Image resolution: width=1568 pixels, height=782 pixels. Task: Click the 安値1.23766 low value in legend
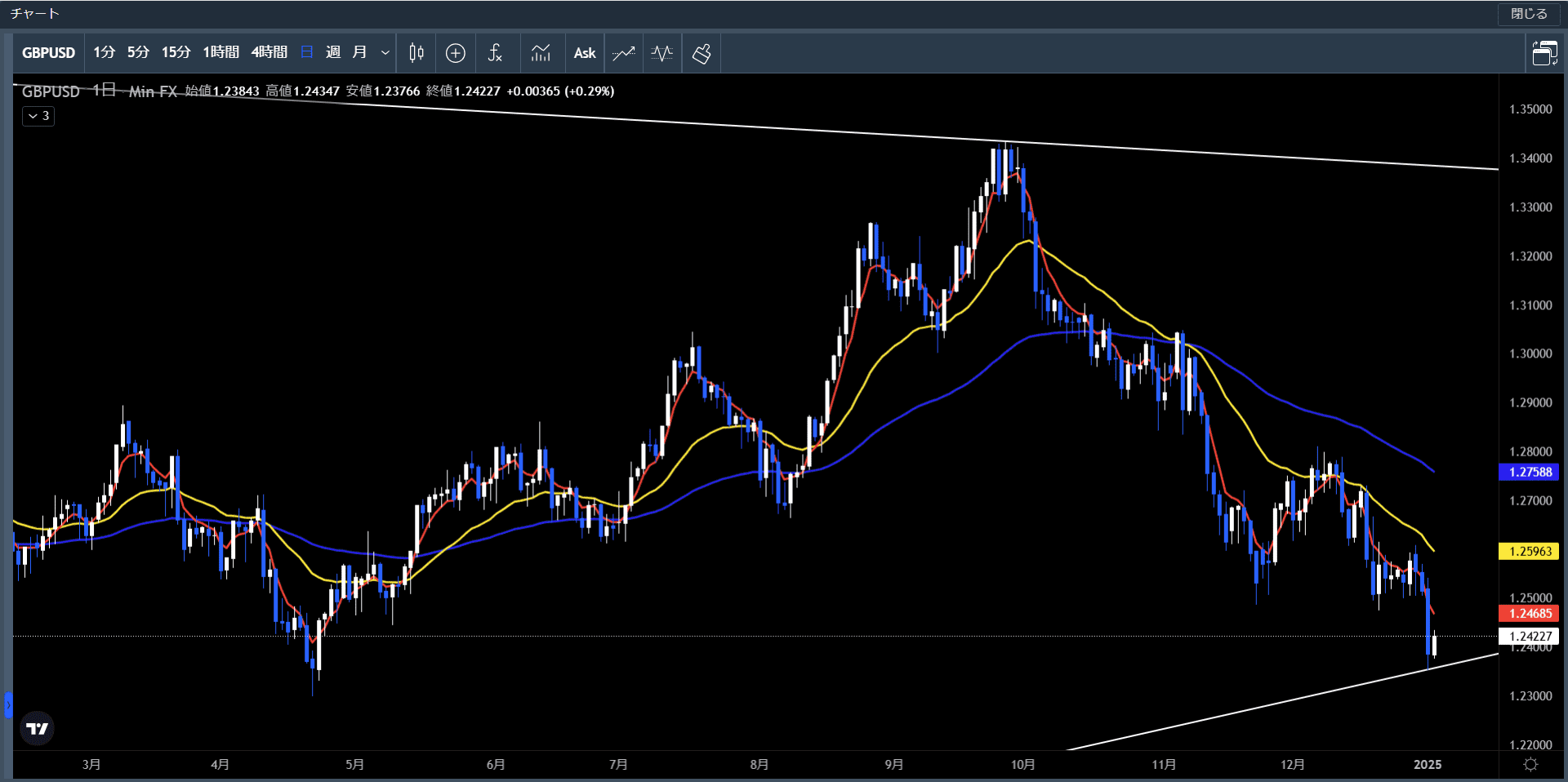pos(383,91)
